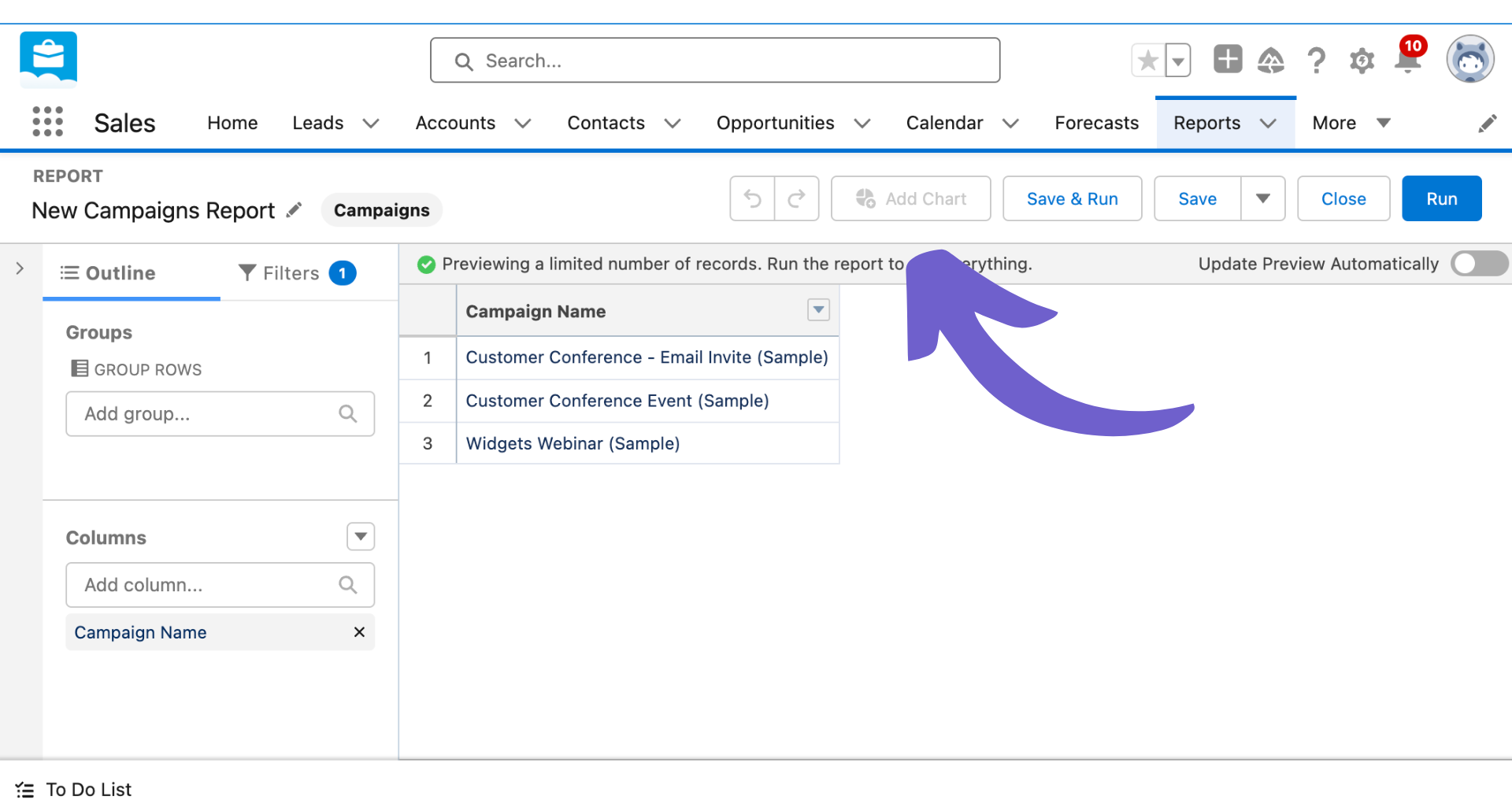Open the App Launcher grid icon

(46, 121)
